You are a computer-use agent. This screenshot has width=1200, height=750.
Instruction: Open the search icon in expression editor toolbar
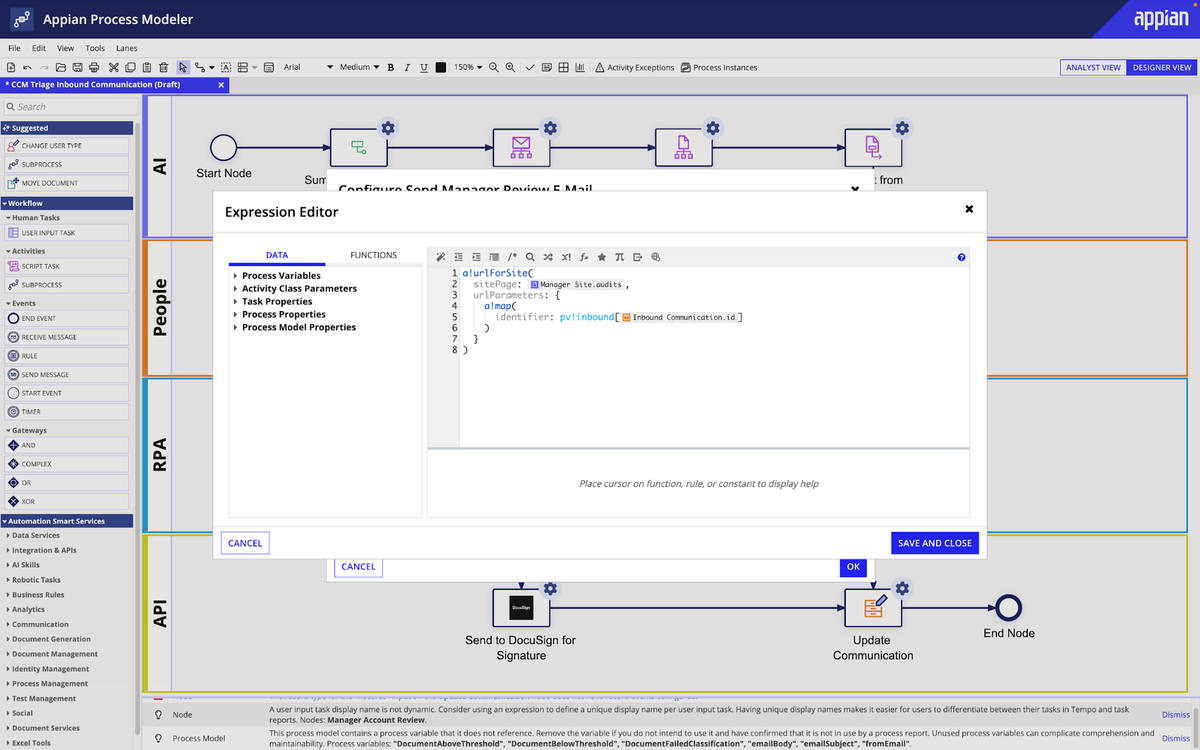[530, 257]
